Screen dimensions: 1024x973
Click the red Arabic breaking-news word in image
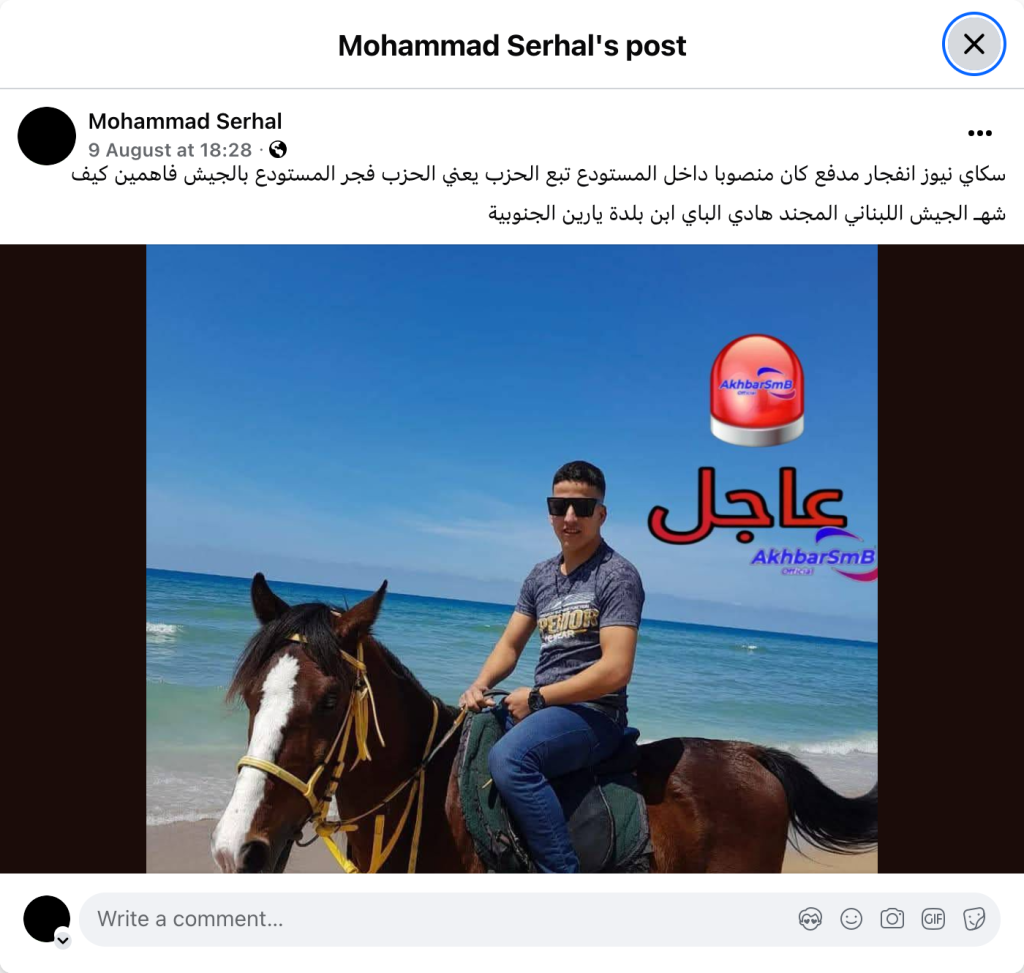pos(746,506)
